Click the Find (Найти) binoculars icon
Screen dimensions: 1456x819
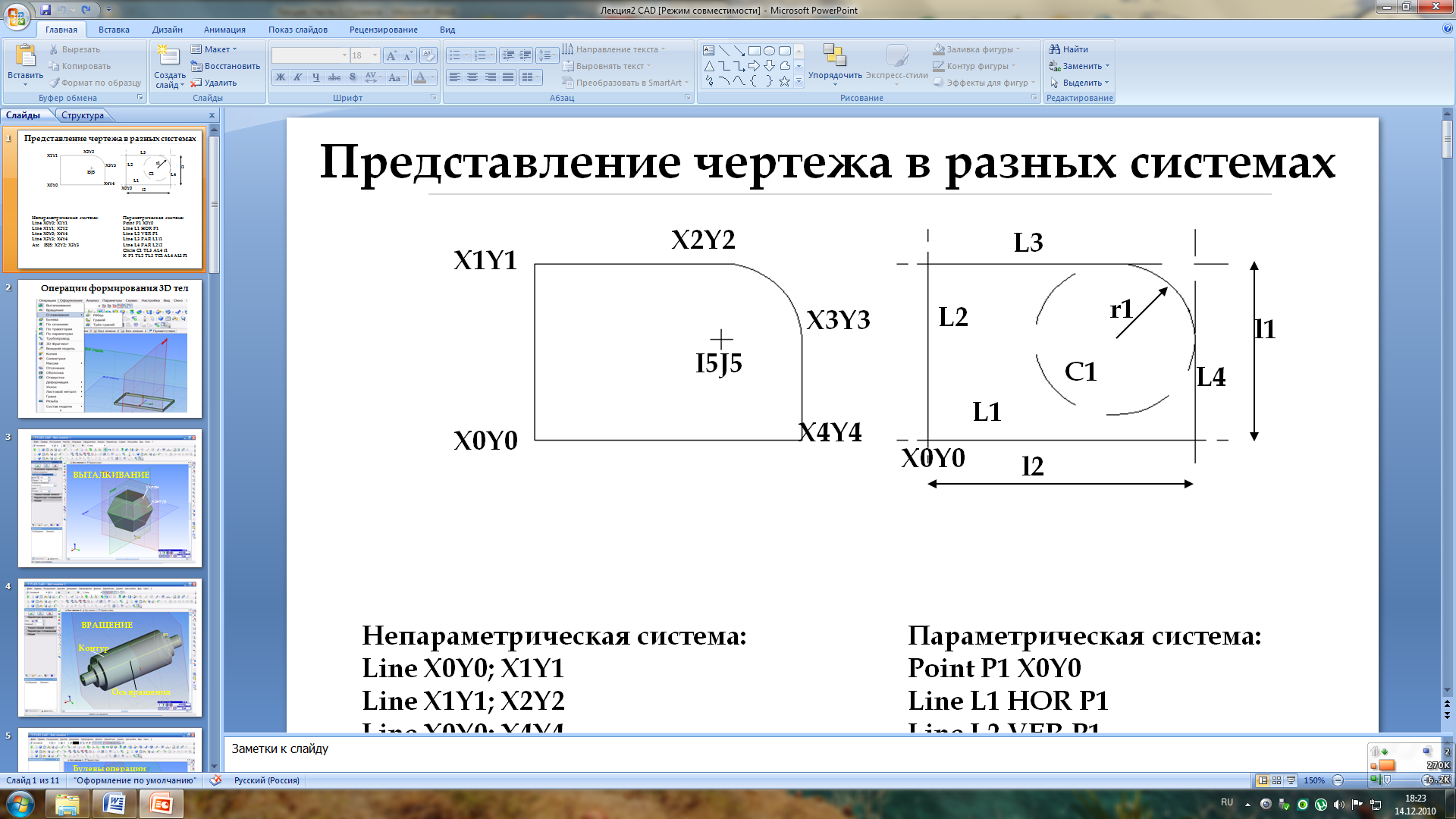click(x=1054, y=49)
